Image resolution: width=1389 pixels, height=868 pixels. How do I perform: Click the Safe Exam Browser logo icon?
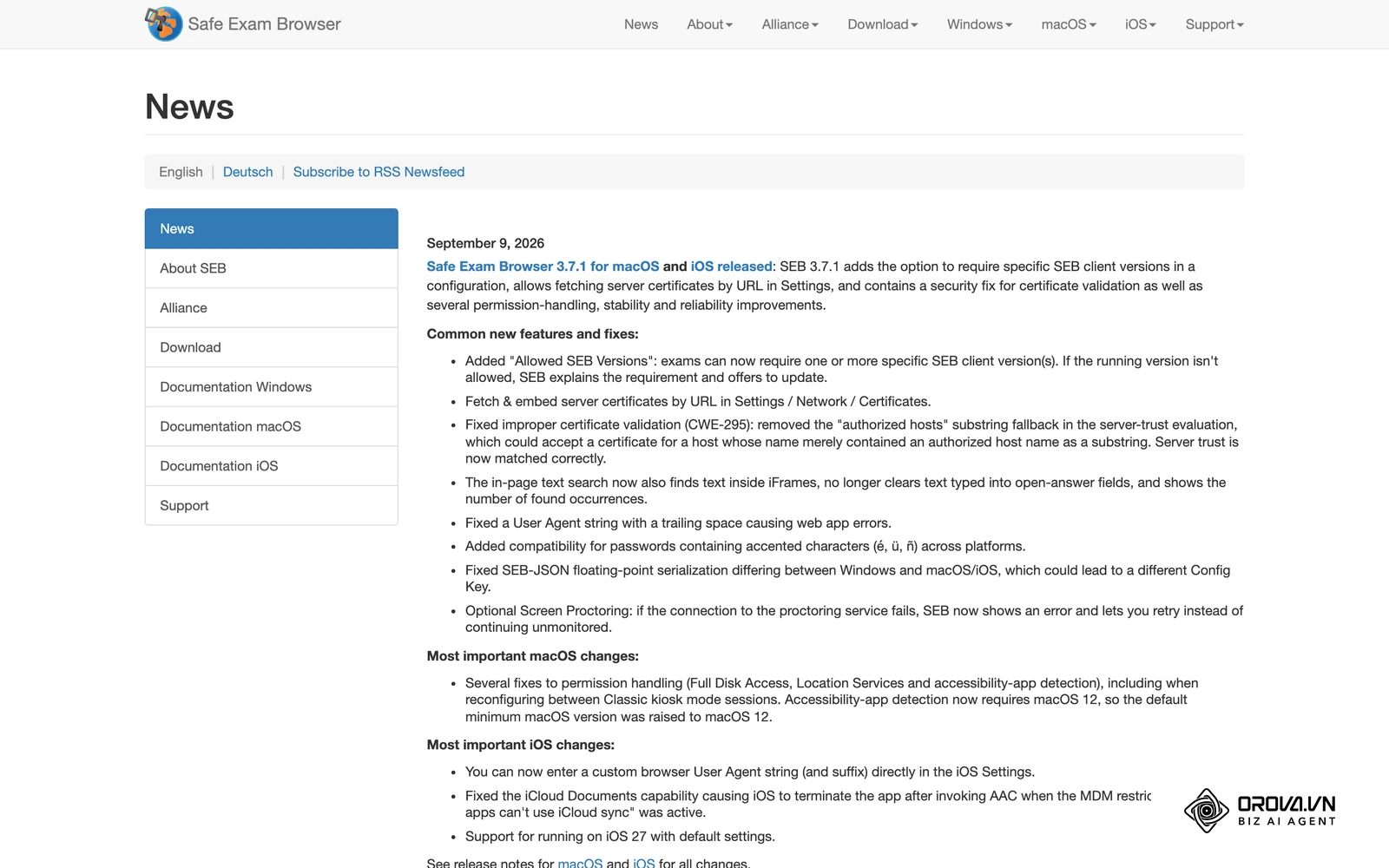[163, 23]
